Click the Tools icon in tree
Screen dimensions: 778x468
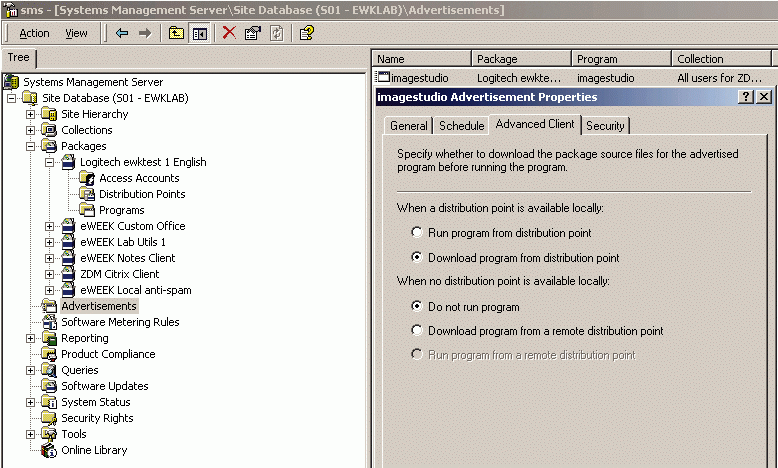(x=49, y=434)
